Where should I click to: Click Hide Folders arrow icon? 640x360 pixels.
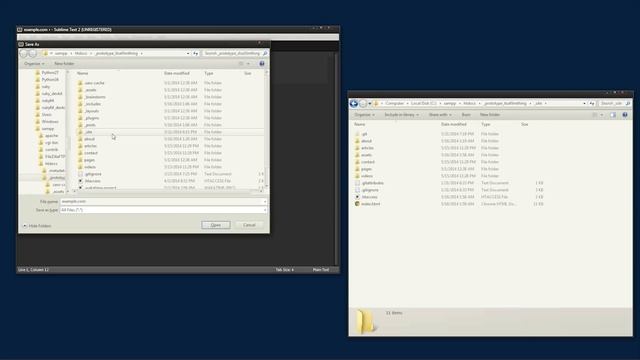point(25,226)
